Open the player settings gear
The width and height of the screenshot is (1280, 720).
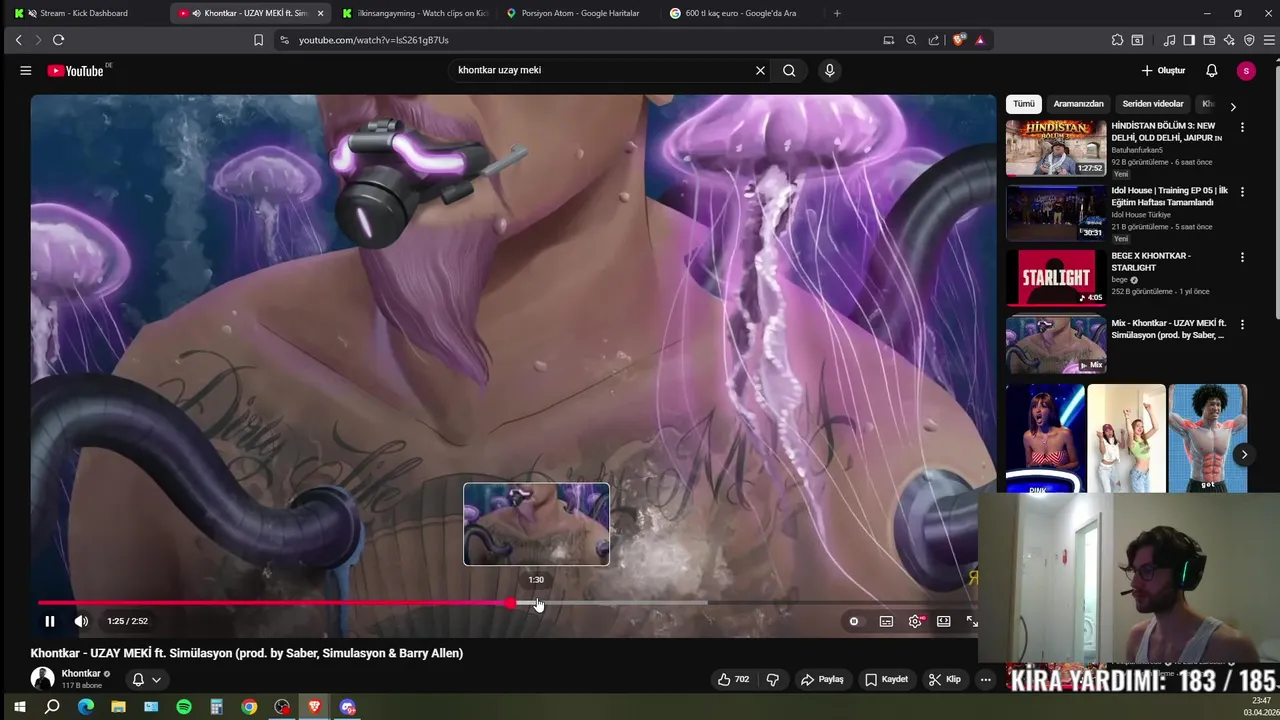[x=915, y=621]
